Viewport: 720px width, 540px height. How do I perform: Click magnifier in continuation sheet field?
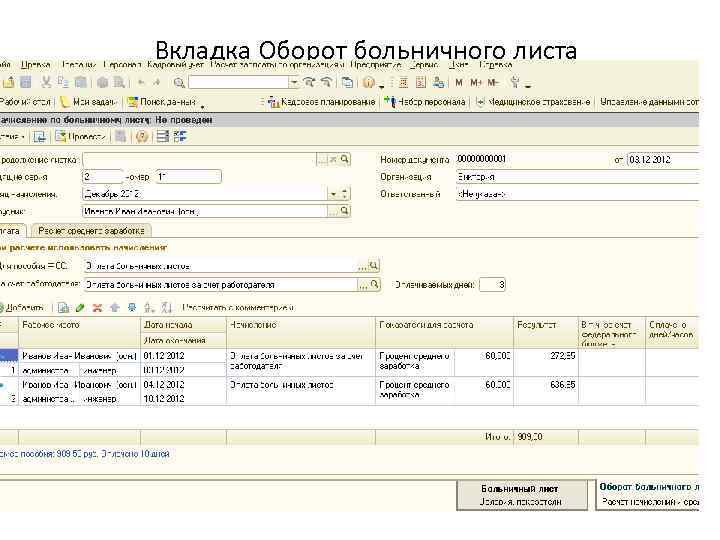pos(345,159)
